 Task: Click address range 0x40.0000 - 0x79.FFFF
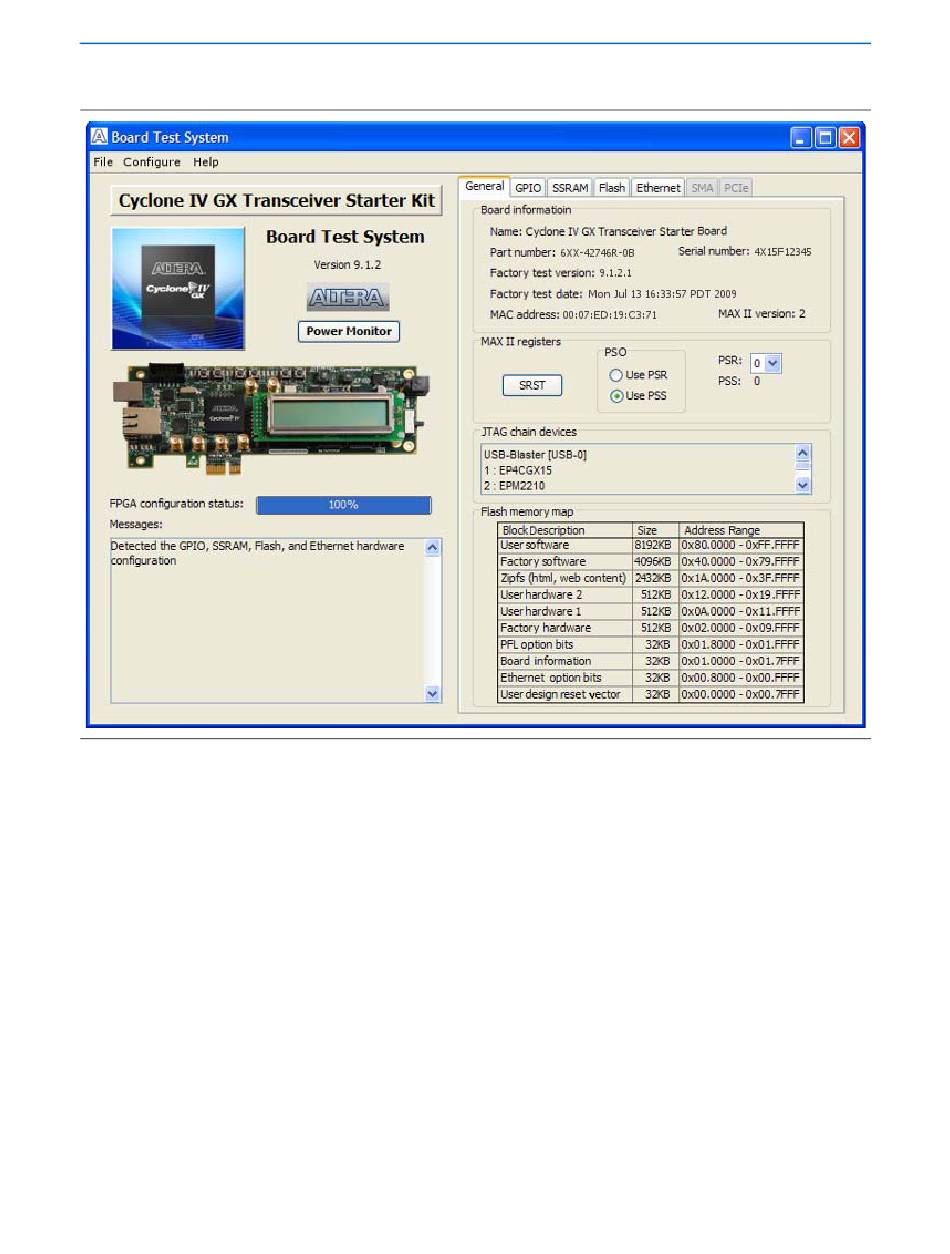point(741,562)
